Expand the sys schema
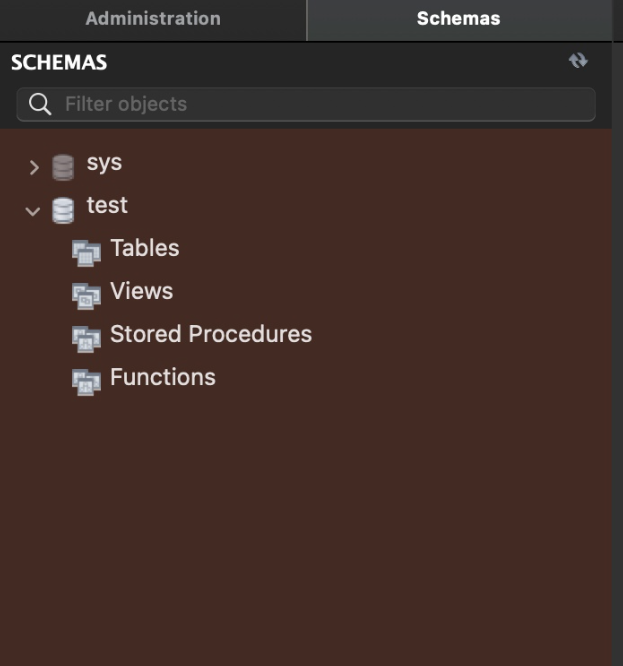 tap(34, 167)
